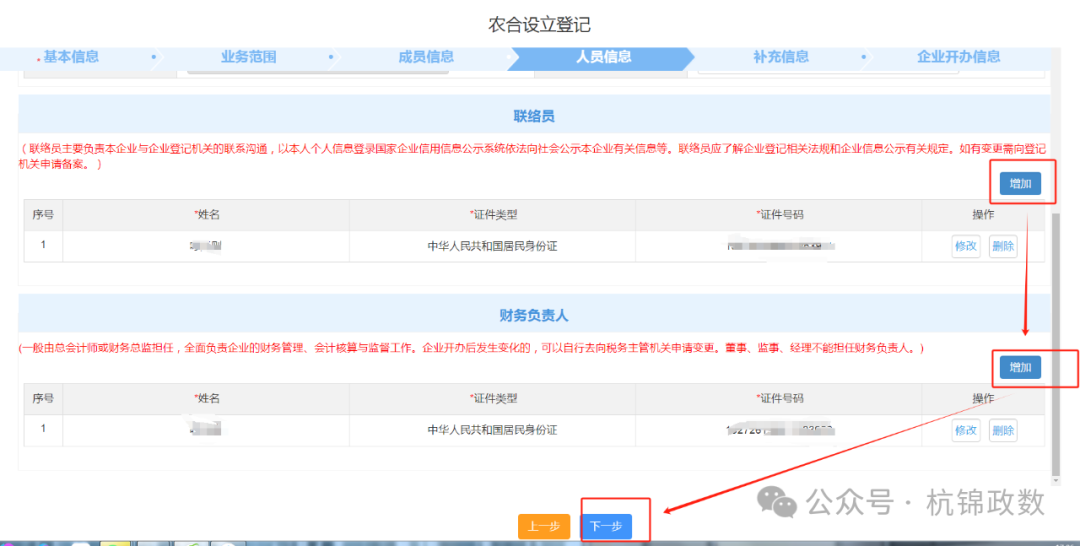
Task: Click 修改 for the 联络员 row
Action: tap(966, 246)
